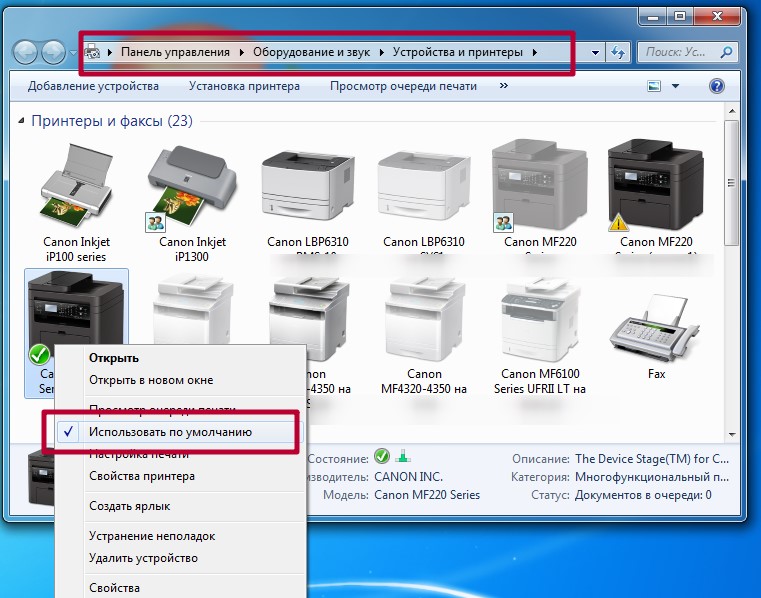Click the printer thumbnail in details pane
This screenshot has width=761, height=598.
[x=41, y=478]
